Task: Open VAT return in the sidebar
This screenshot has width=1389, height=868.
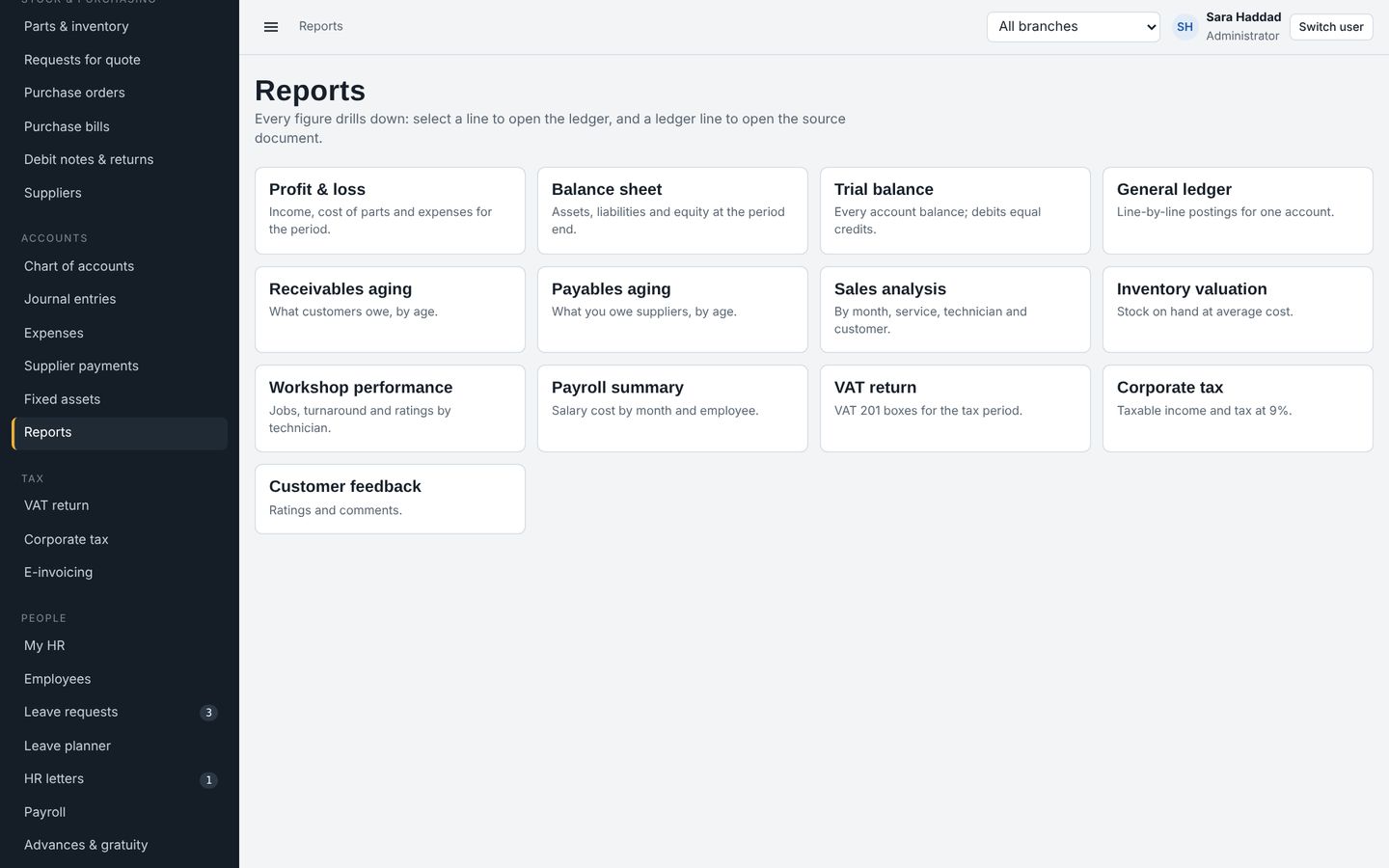Action: (x=120, y=505)
